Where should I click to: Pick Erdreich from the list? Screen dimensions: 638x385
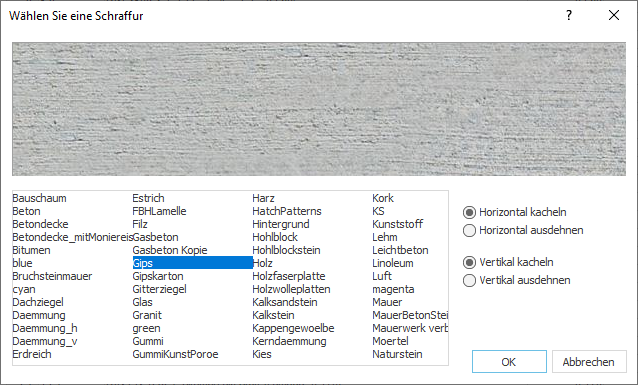coord(32,354)
